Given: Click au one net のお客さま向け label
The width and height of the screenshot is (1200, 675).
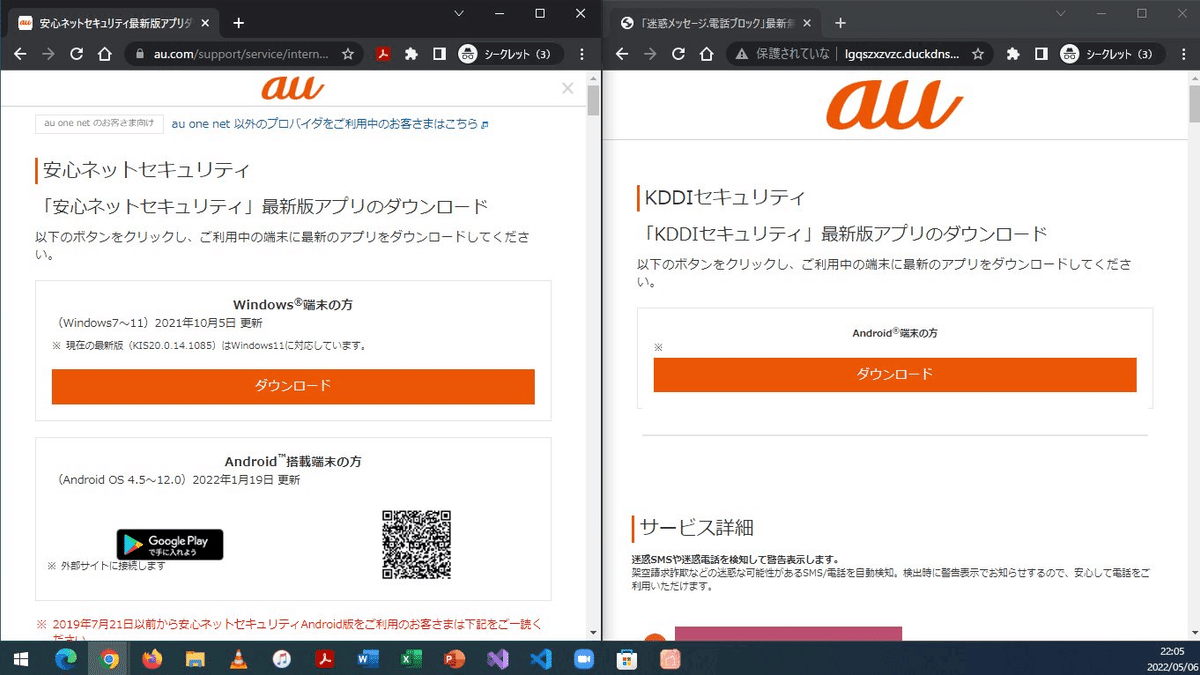Looking at the screenshot, I should pos(99,124).
